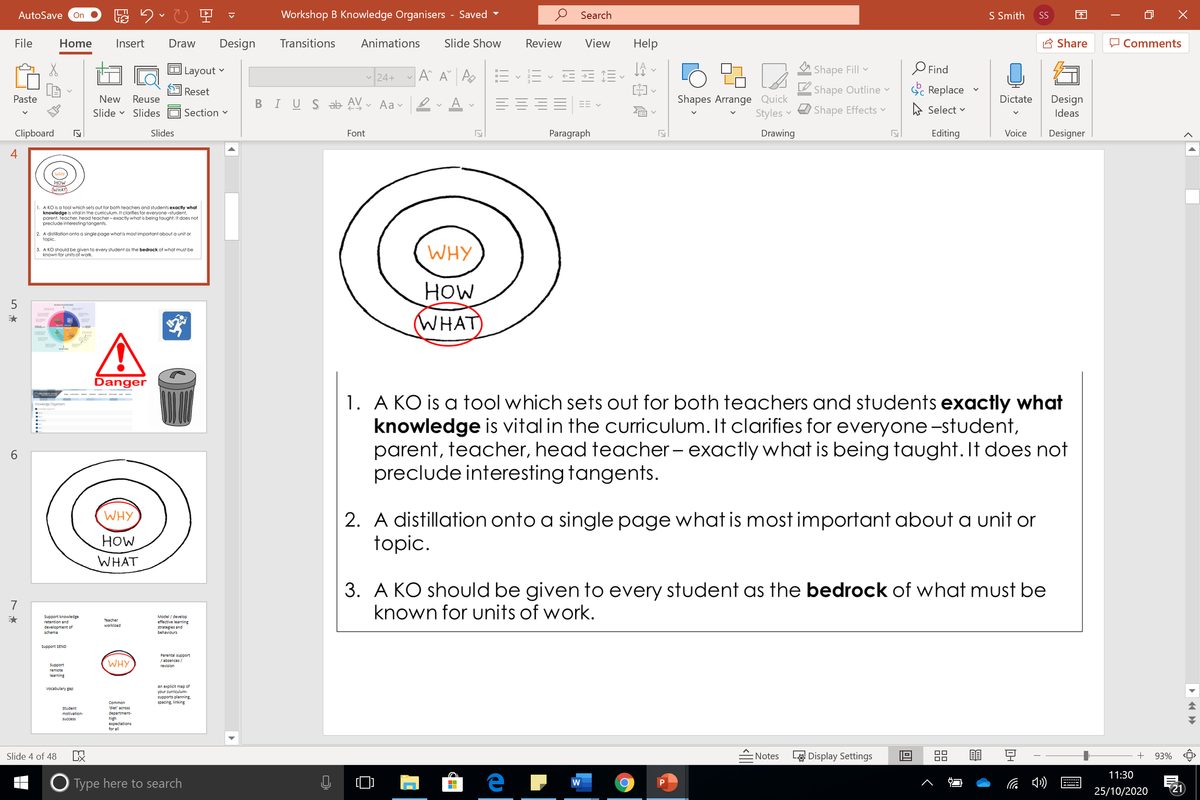Open Display Settings in the status bar
1200x800 pixels.
[832, 756]
